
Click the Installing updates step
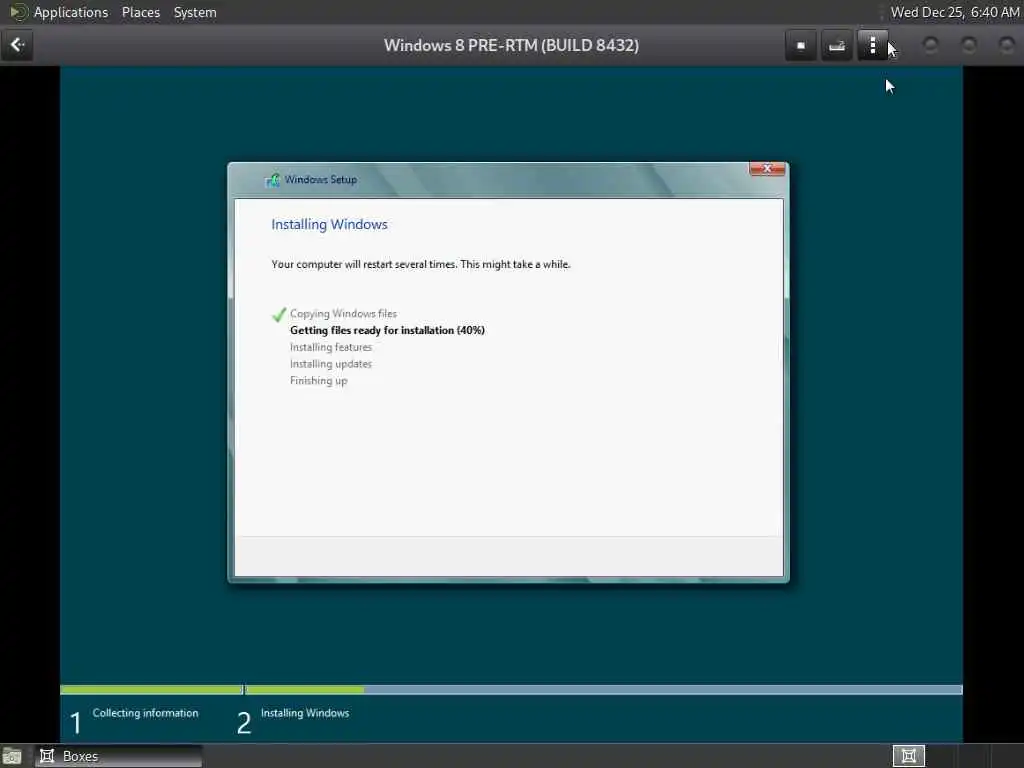[x=330, y=364]
